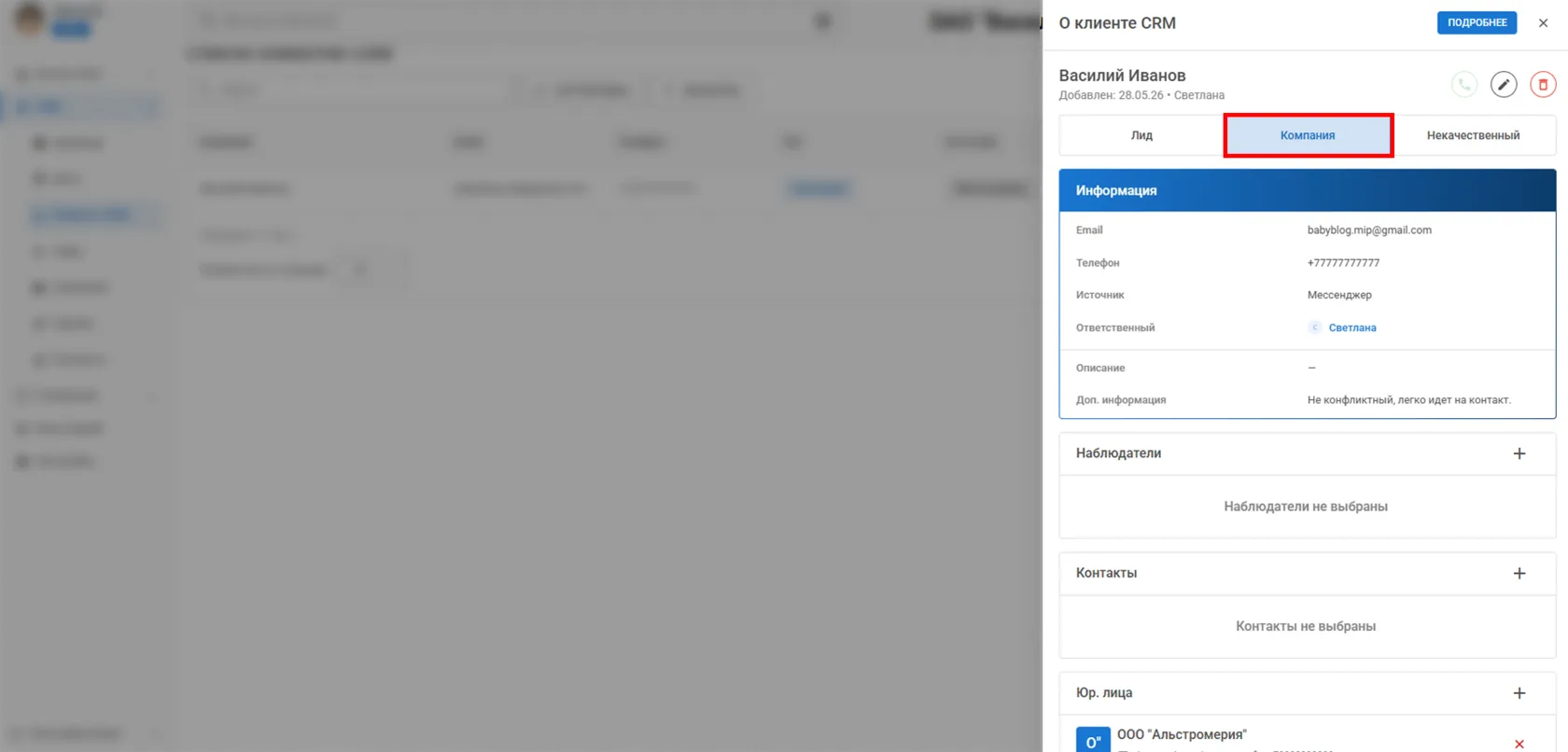This screenshot has width=1568, height=752.
Task: Open responsible user Светлана link
Action: click(x=1352, y=327)
